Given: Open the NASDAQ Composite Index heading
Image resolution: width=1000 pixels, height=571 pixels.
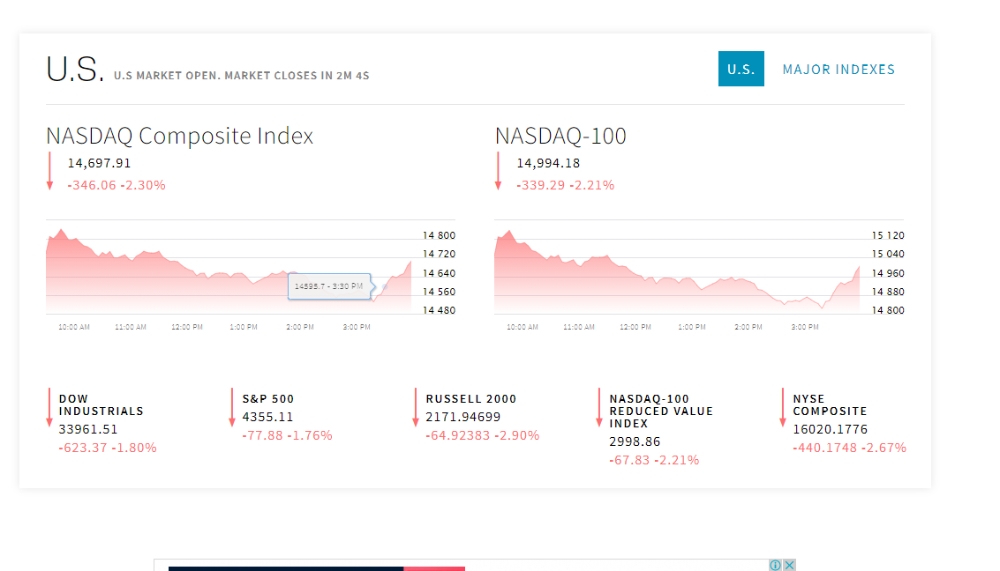Looking at the screenshot, I should 180,136.
